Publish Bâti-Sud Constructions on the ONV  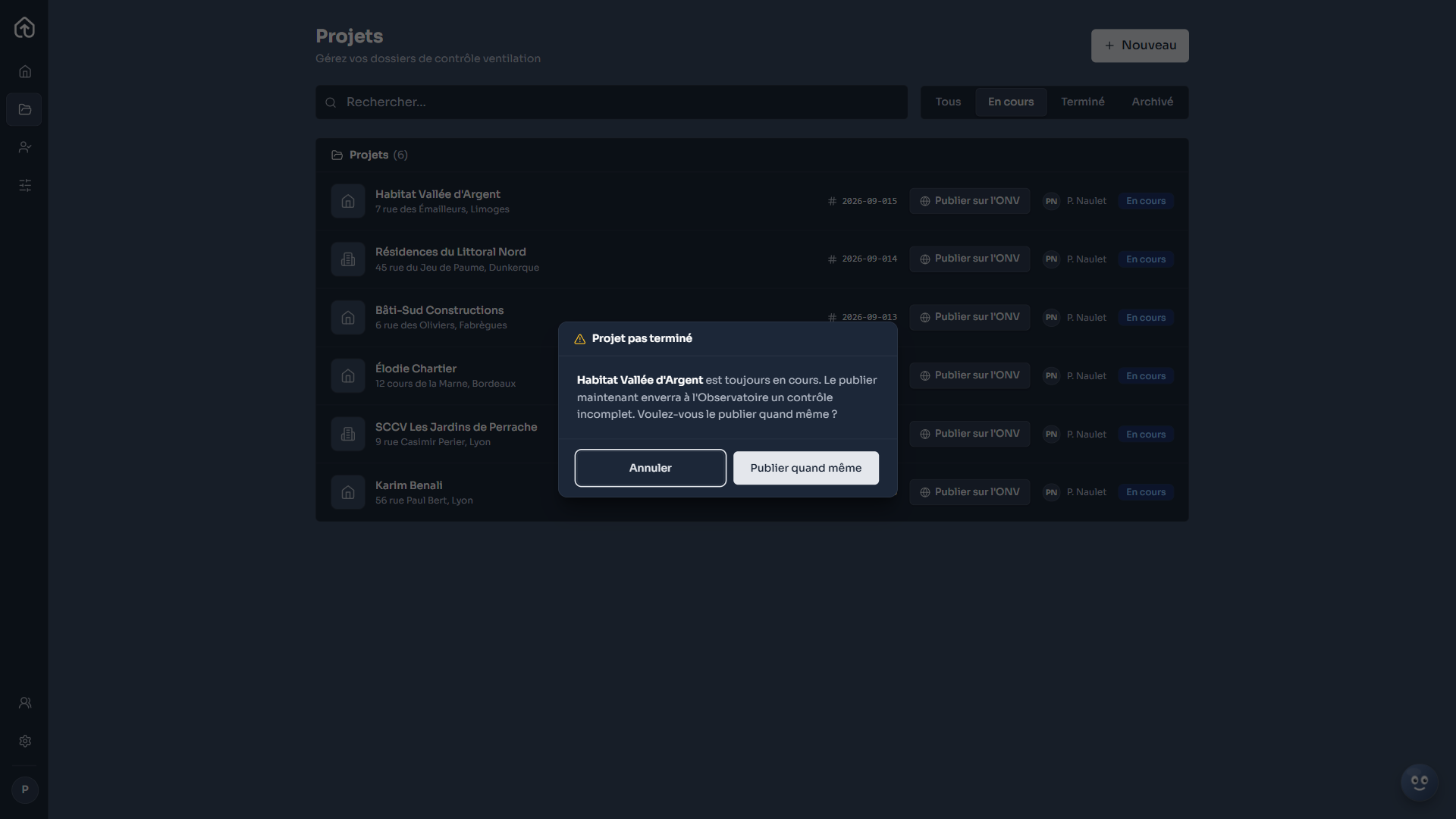coord(970,317)
